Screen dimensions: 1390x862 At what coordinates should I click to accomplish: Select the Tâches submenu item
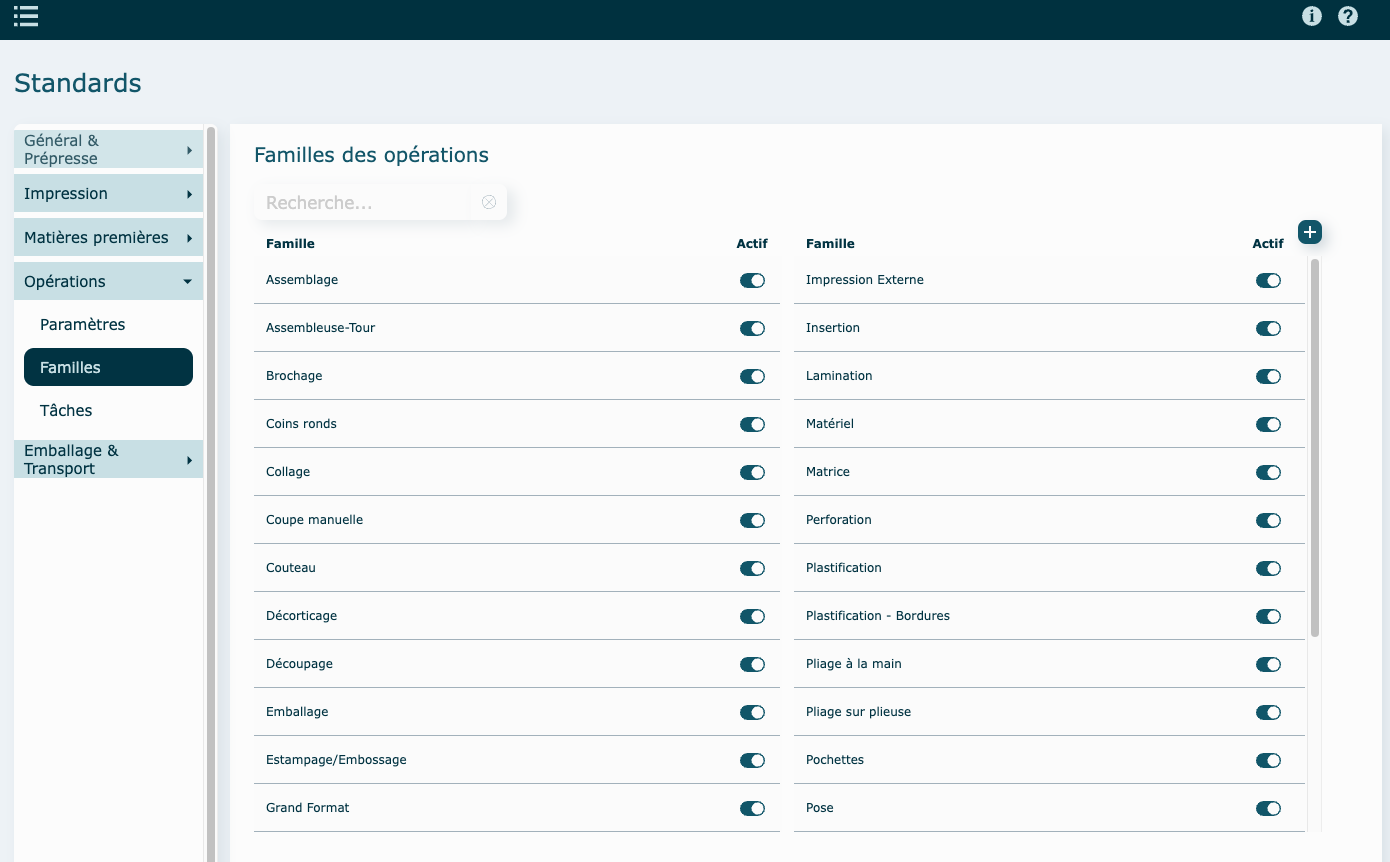(x=66, y=411)
